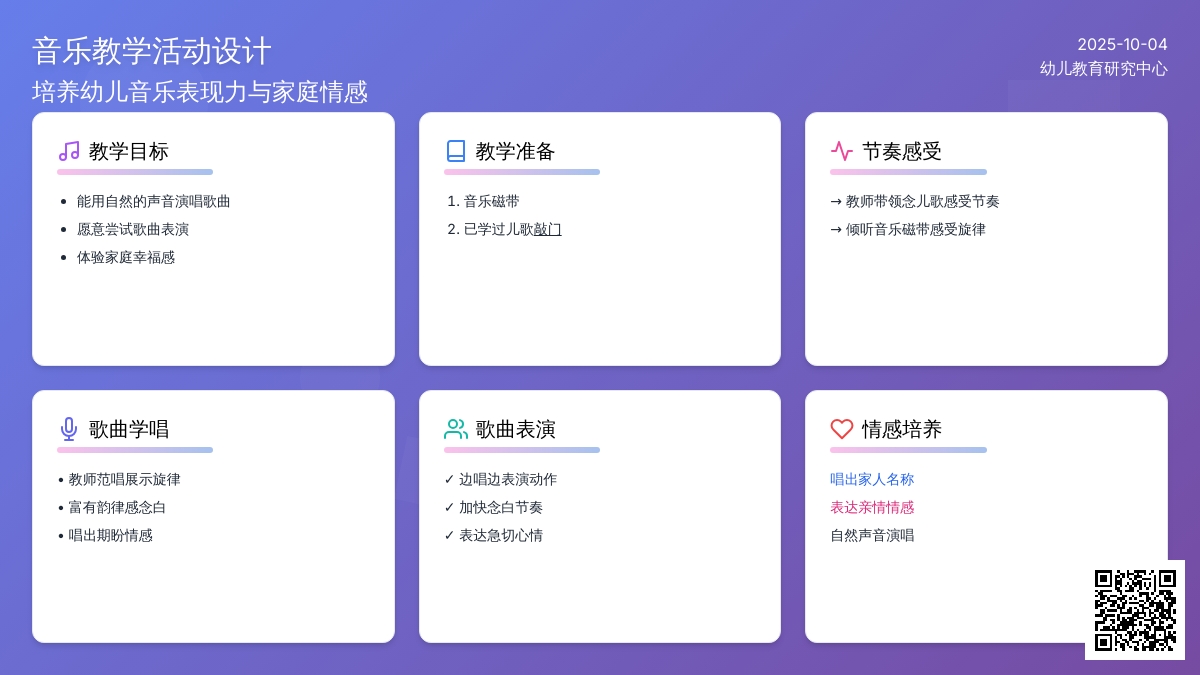Click the main title 音乐教学活动设计
The height and width of the screenshot is (675, 1200).
(x=152, y=51)
